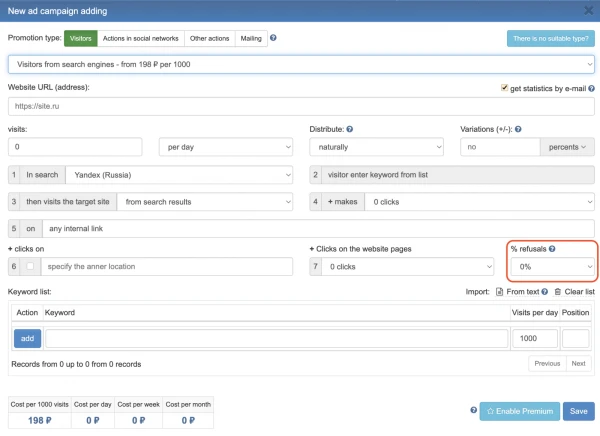Viewport: 600px width, 436px height.
Task: Toggle get statistics by e-mail checkbox
Action: [x=504, y=88]
